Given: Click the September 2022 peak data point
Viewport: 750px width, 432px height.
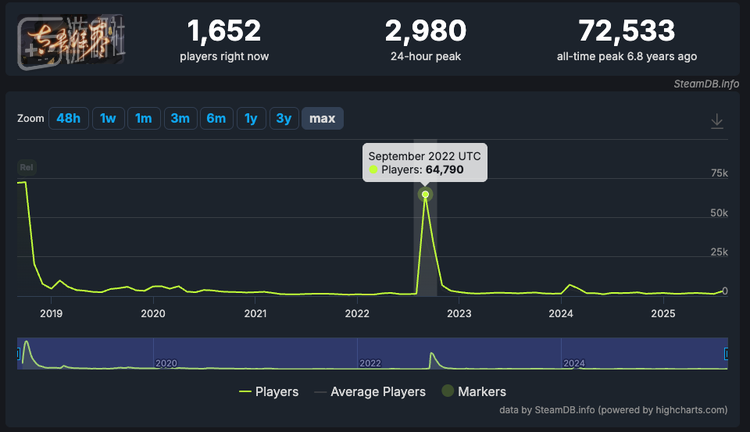Looking at the screenshot, I should (425, 194).
